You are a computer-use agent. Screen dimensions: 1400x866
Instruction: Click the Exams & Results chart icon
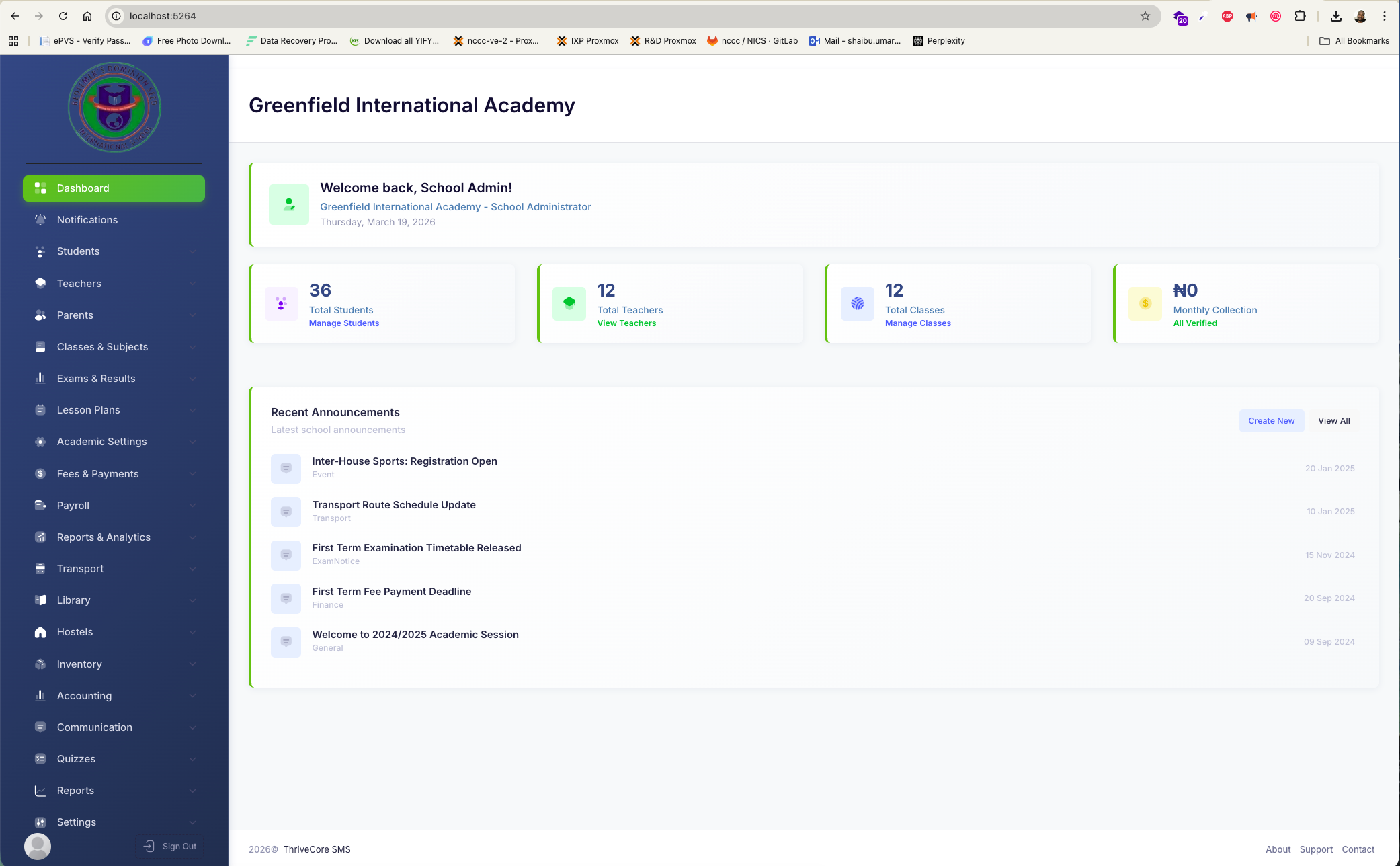coord(40,379)
